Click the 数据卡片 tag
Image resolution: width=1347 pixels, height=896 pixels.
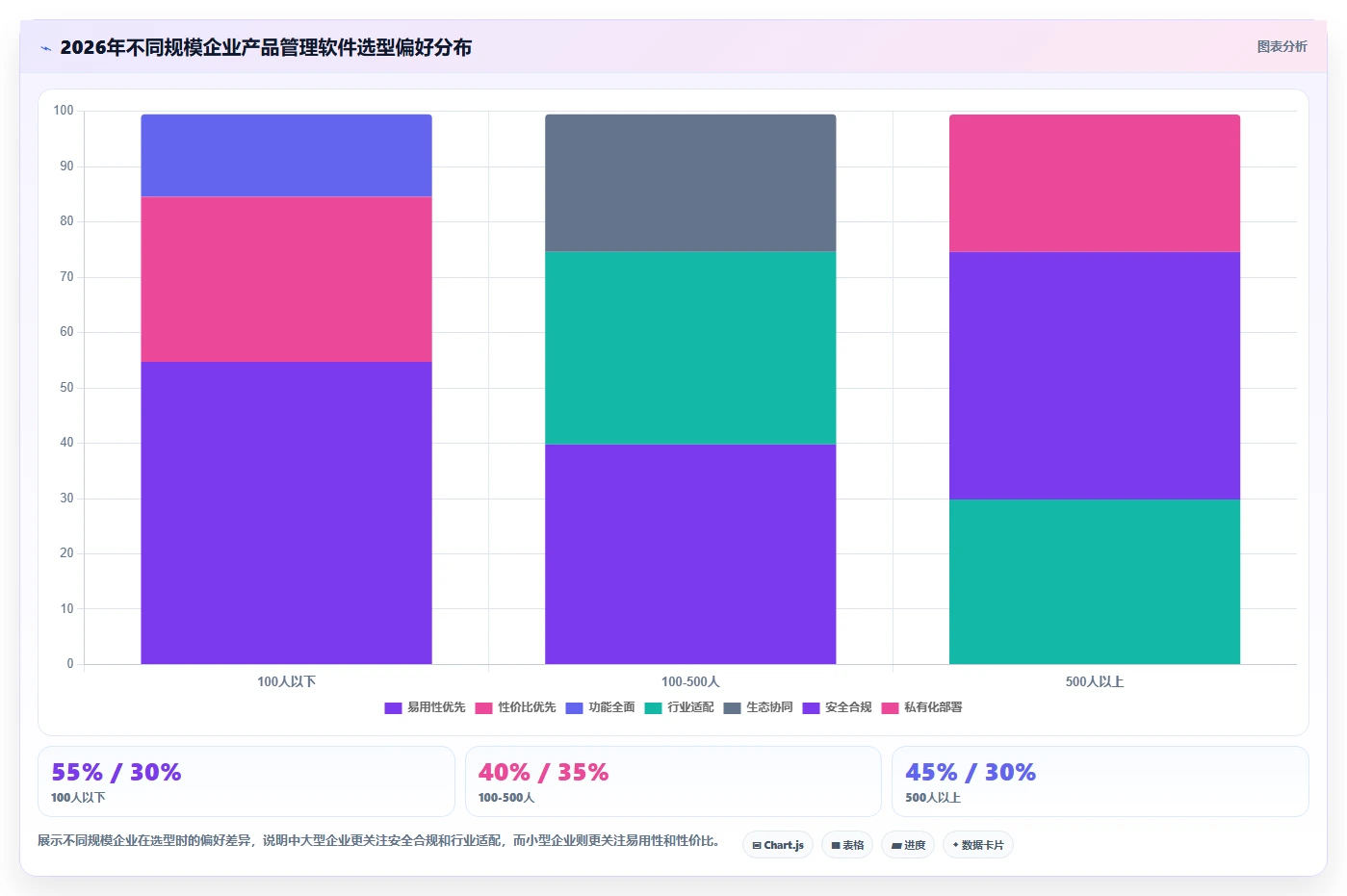pyautogui.click(x=978, y=845)
